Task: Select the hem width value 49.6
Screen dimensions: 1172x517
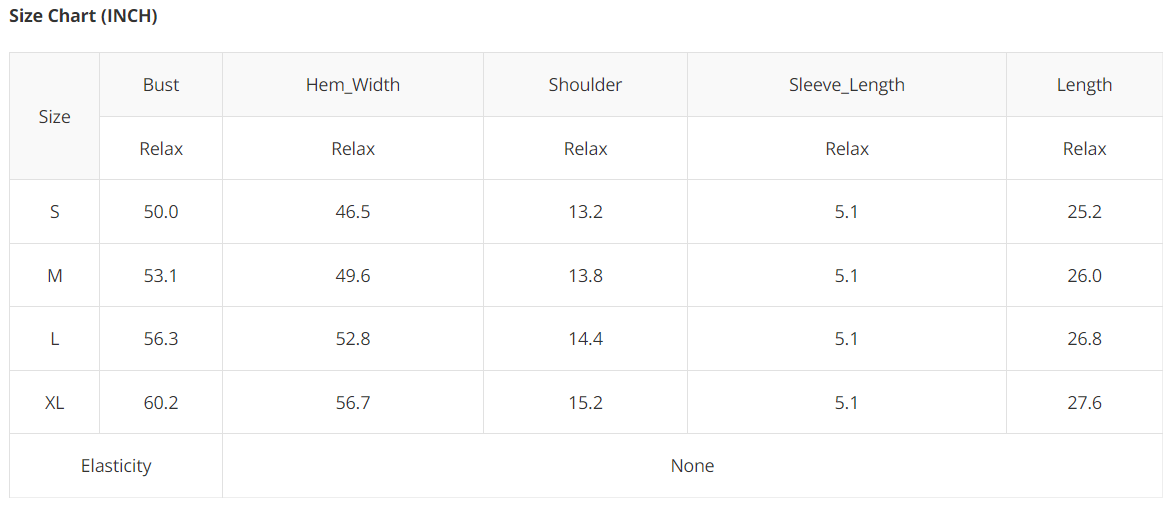Action: click(353, 276)
